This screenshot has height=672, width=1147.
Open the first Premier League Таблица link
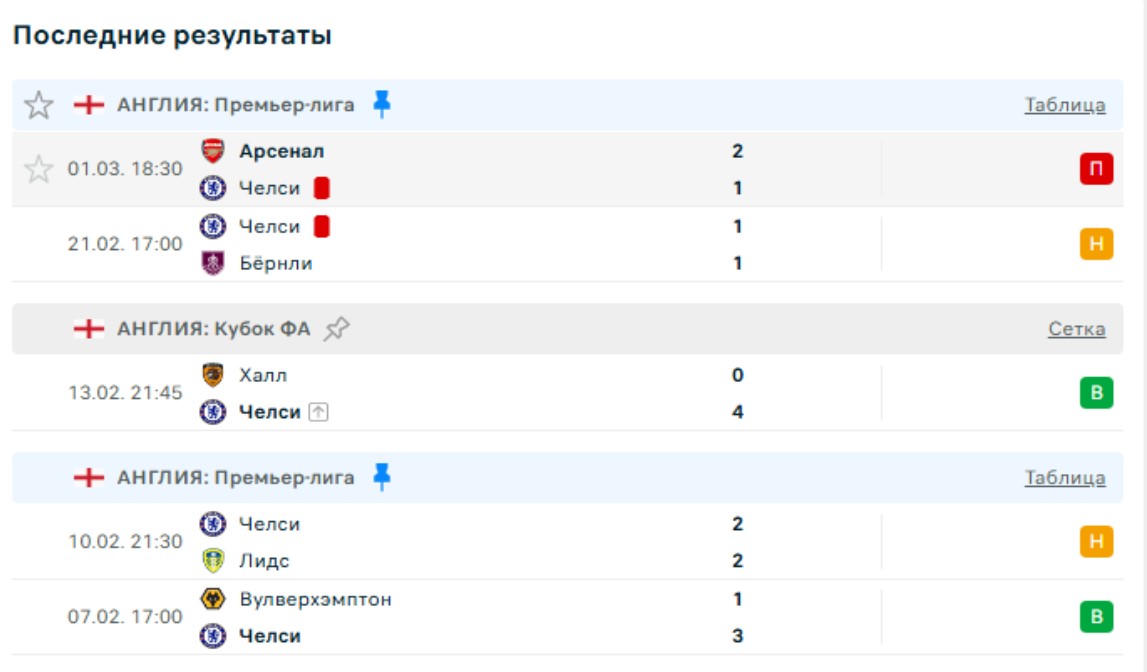(1065, 105)
